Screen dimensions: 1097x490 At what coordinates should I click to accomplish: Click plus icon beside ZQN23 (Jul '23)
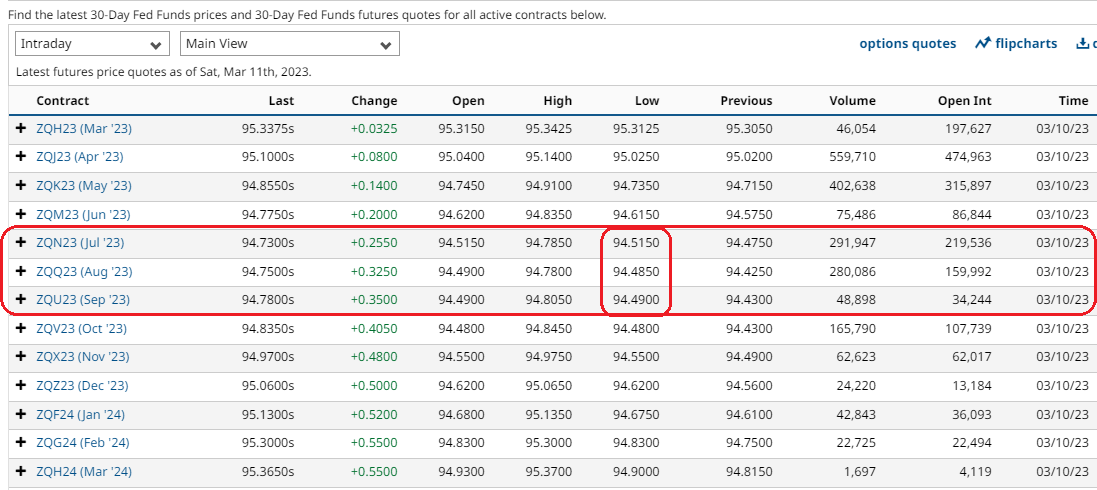click(21, 243)
